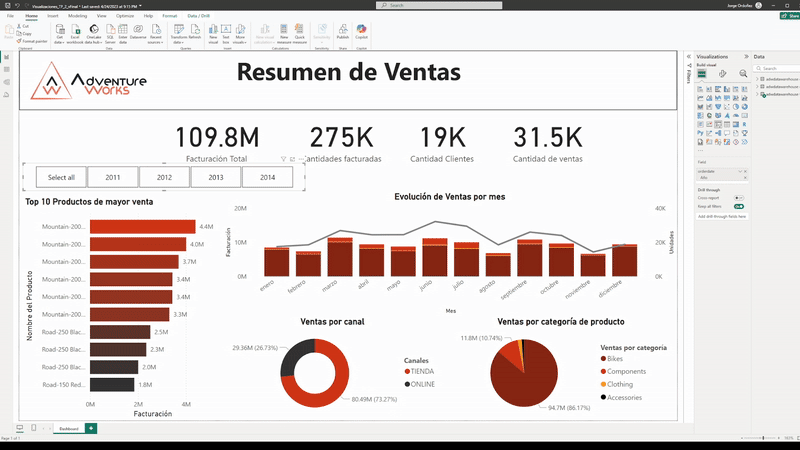This screenshot has height=450, width=800.
Task: Toggle the Keep all filters switch
Action: (739, 207)
